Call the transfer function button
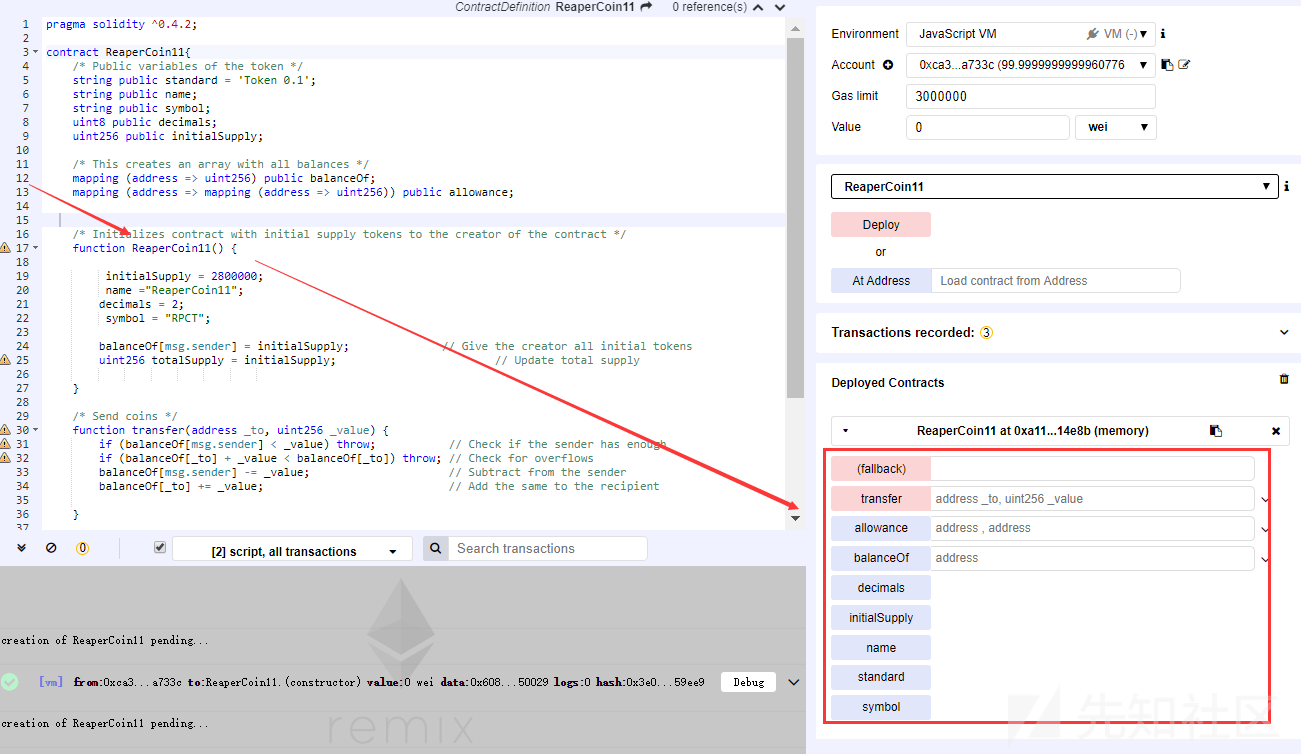This screenshot has height=754, width=1301. (x=880, y=499)
